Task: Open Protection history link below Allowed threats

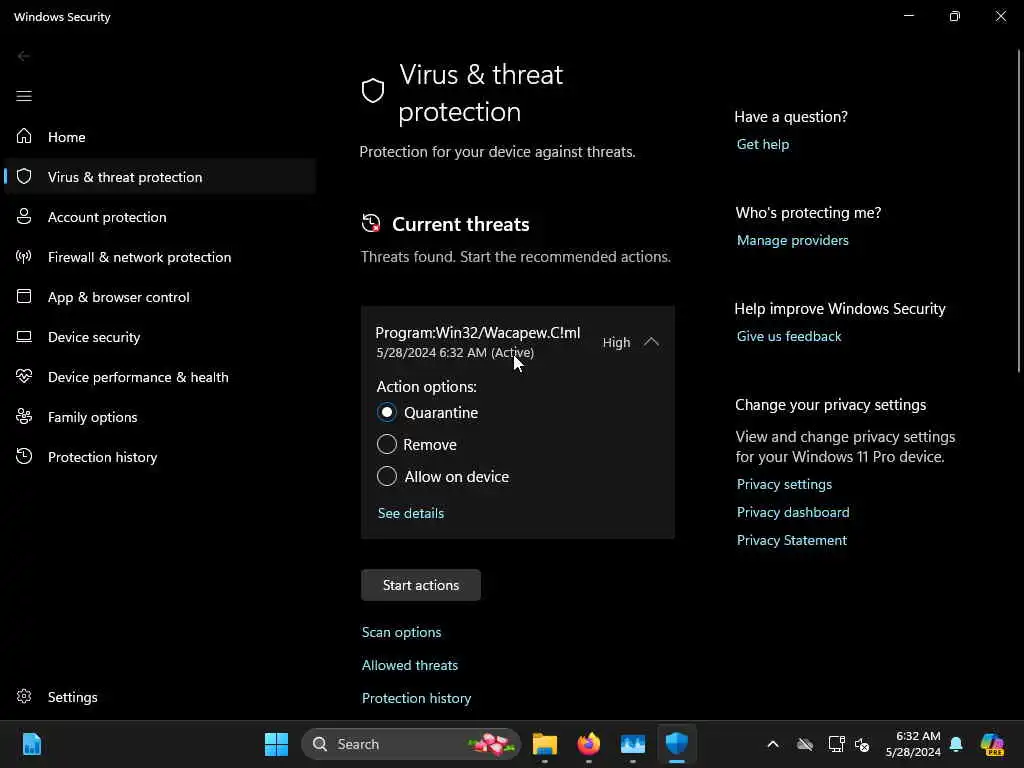Action: [x=417, y=697]
